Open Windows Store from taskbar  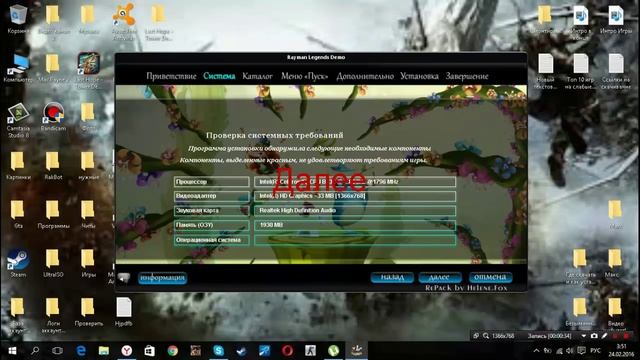(x=149, y=351)
